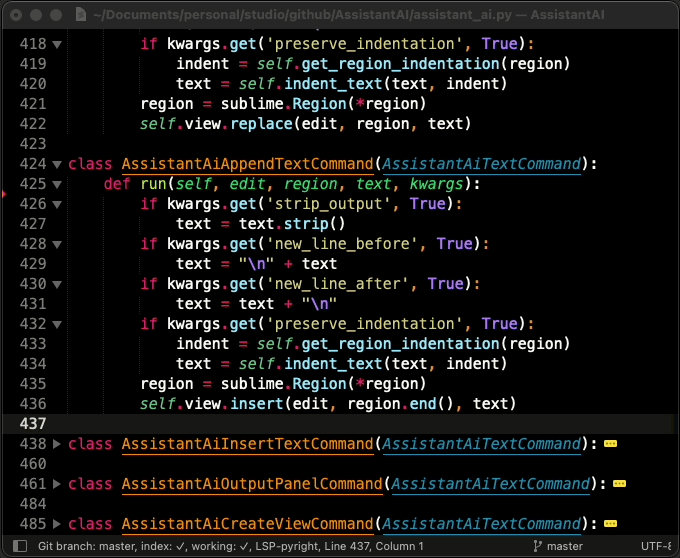Image resolution: width=680 pixels, height=558 pixels.
Task: Collapse the fold arrow at line 418
Action: [57, 44]
